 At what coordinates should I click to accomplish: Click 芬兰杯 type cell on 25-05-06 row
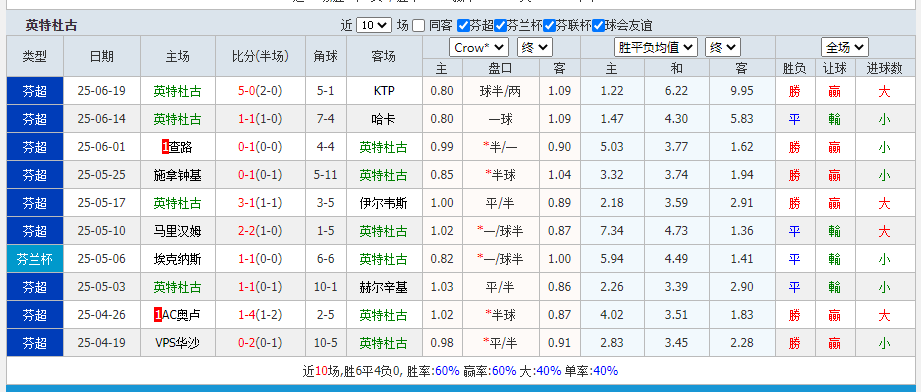[x=35, y=259]
